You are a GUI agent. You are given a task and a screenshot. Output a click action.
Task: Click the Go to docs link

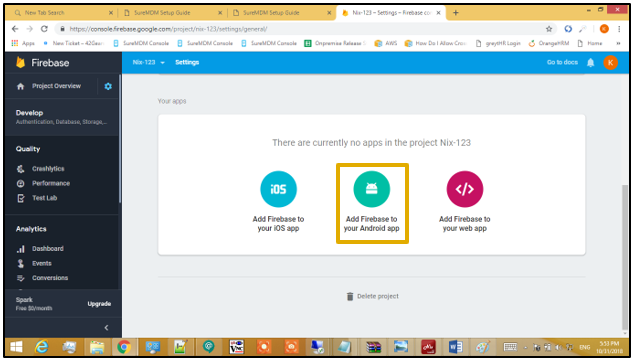(x=562, y=62)
